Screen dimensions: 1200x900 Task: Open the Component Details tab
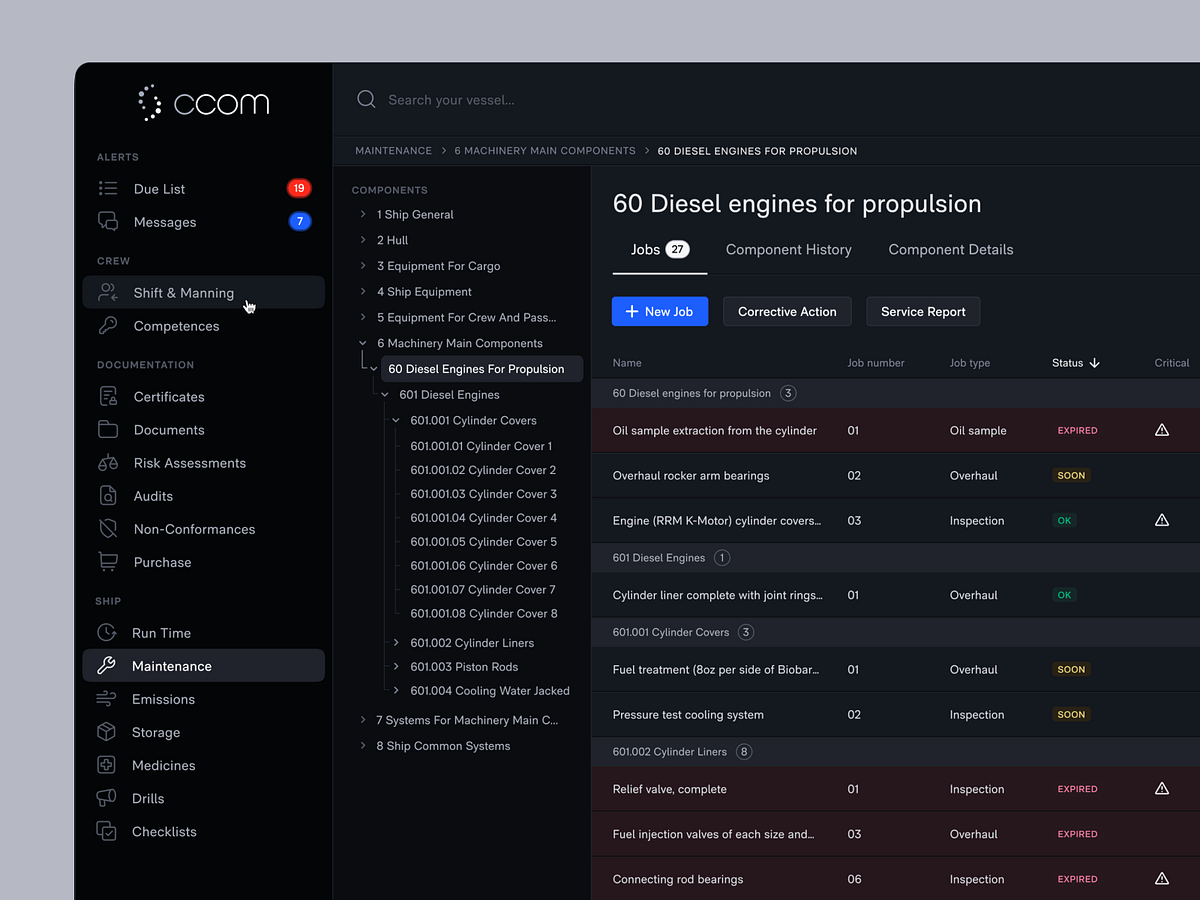[950, 250]
